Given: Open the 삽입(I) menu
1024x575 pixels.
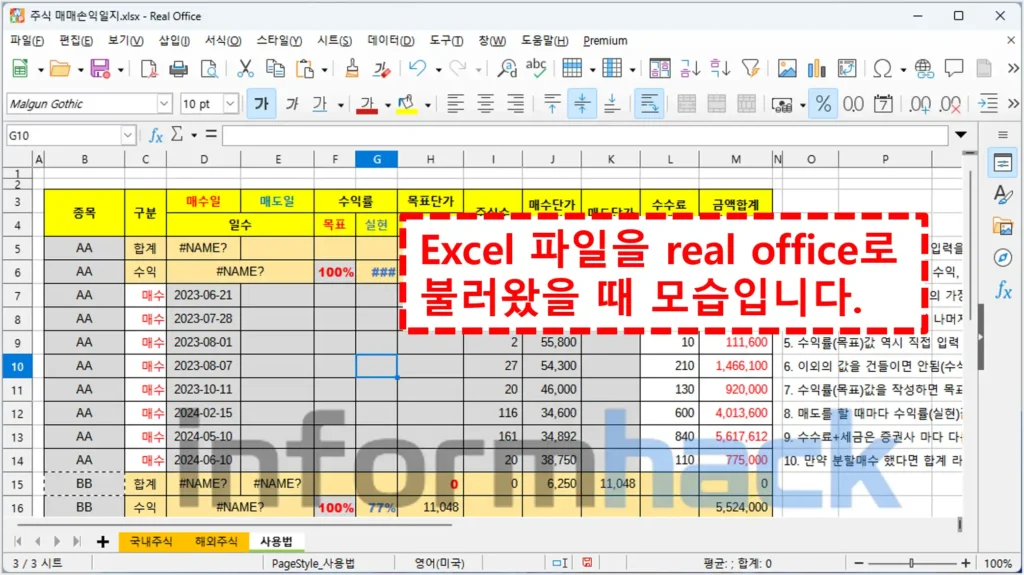Looking at the screenshot, I should coord(174,41).
